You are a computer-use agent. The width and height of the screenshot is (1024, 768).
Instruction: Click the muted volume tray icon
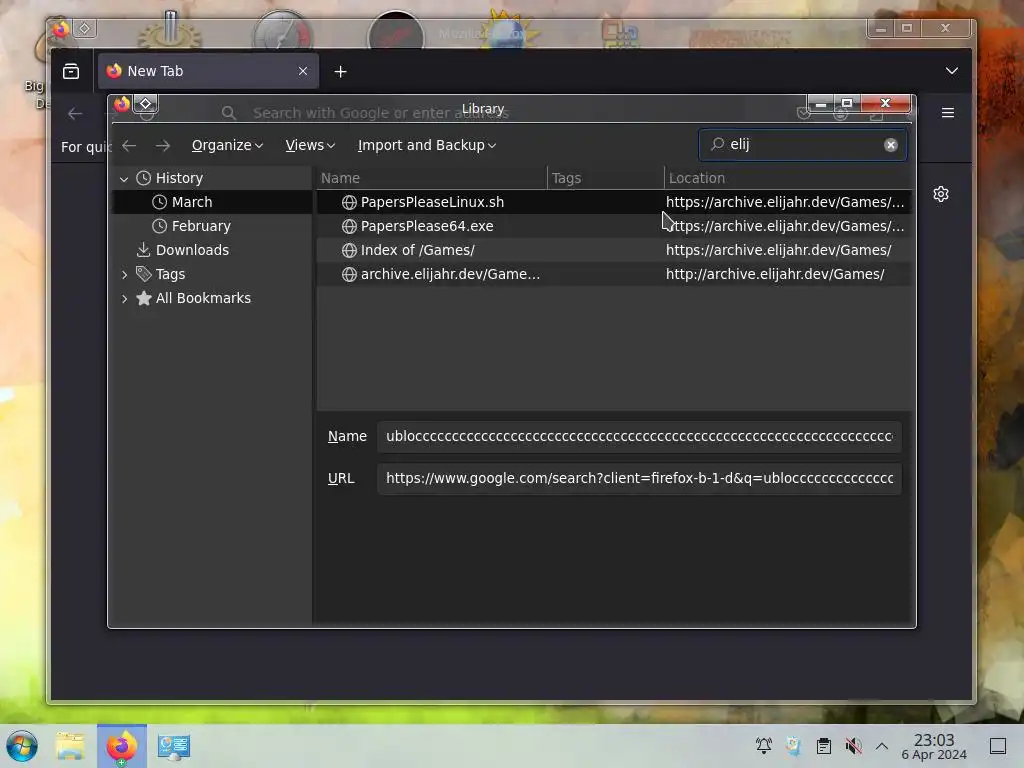pyautogui.click(x=853, y=746)
